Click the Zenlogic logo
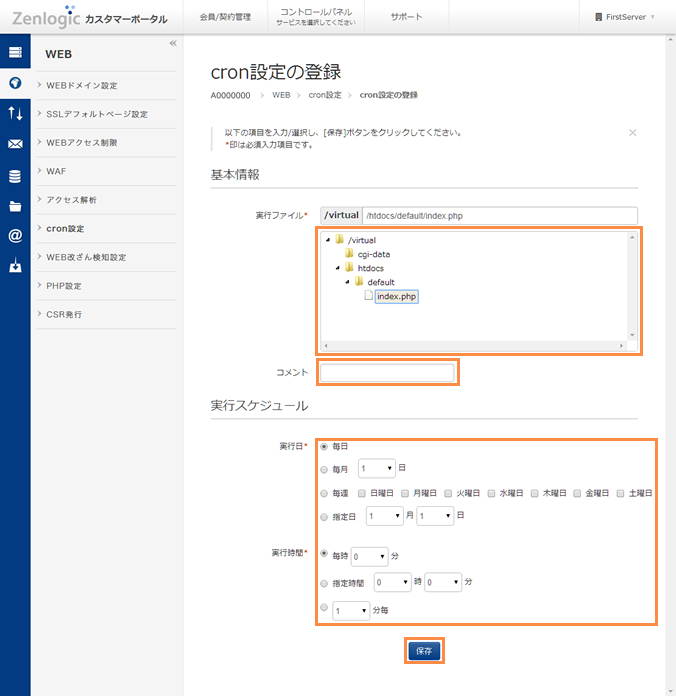676x696 pixels. [x=46, y=18]
